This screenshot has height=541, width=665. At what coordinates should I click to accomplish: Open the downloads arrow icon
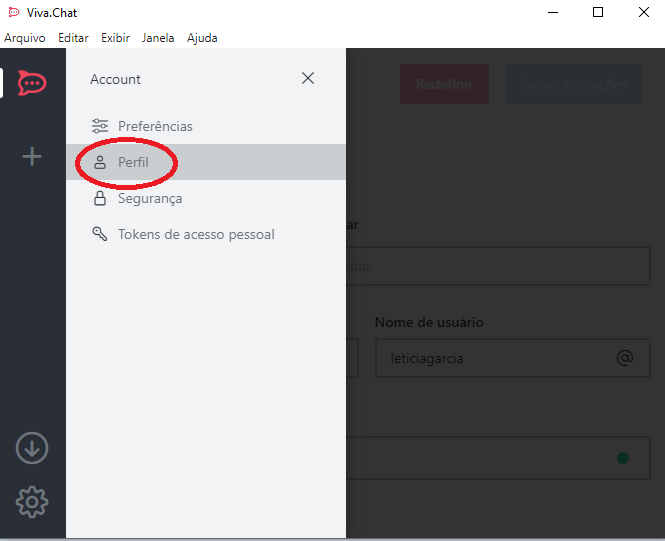(x=32, y=449)
